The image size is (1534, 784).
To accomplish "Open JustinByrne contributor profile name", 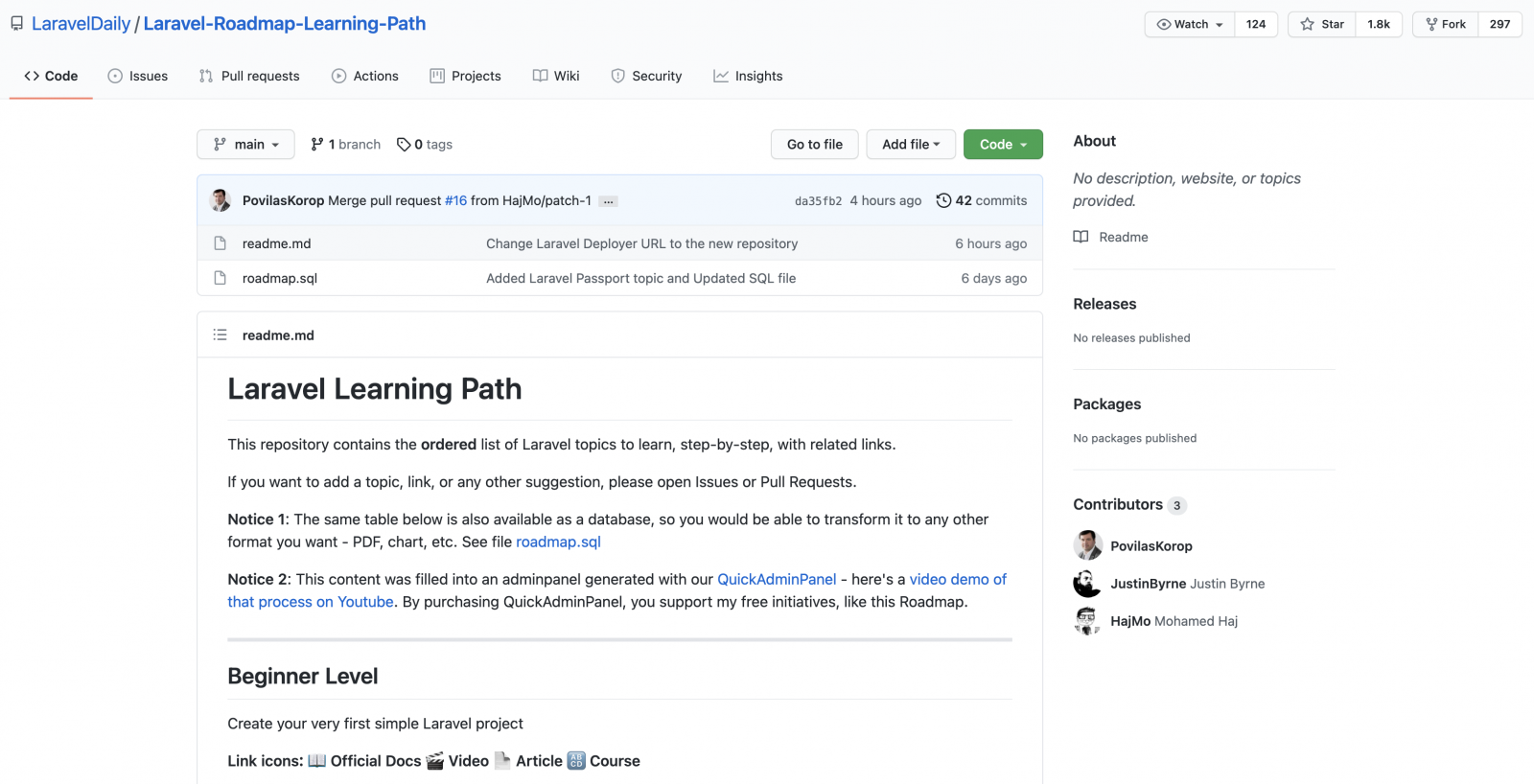I will pos(1149,584).
